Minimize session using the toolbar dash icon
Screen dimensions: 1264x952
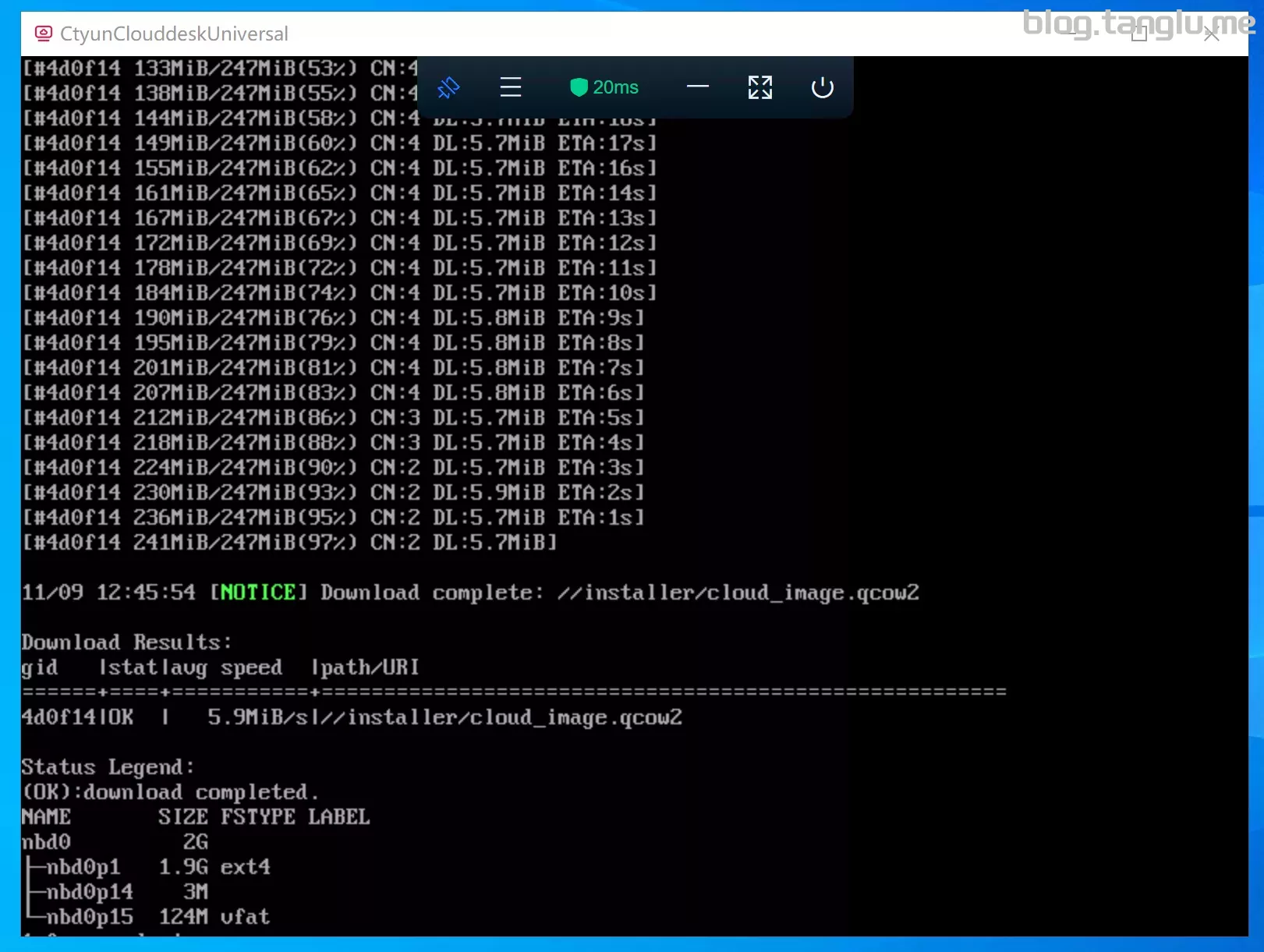pyautogui.click(x=698, y=87)
